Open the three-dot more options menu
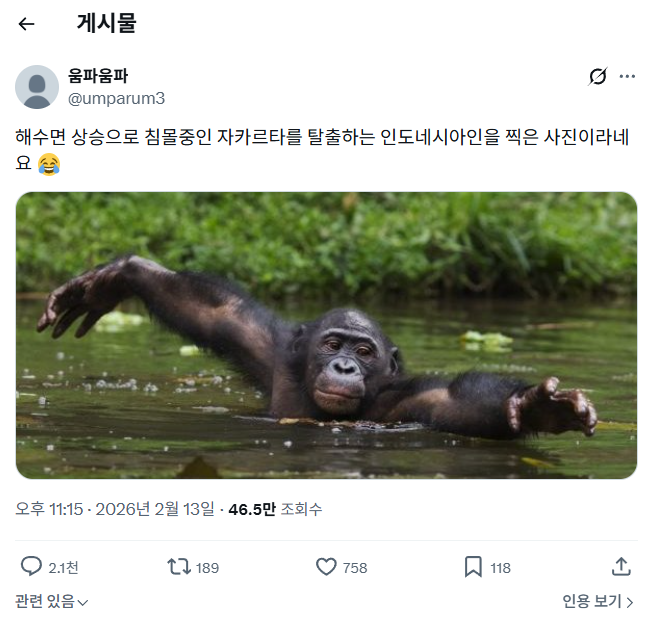Viewport: 654px width, 624px height. coord(628,77)
